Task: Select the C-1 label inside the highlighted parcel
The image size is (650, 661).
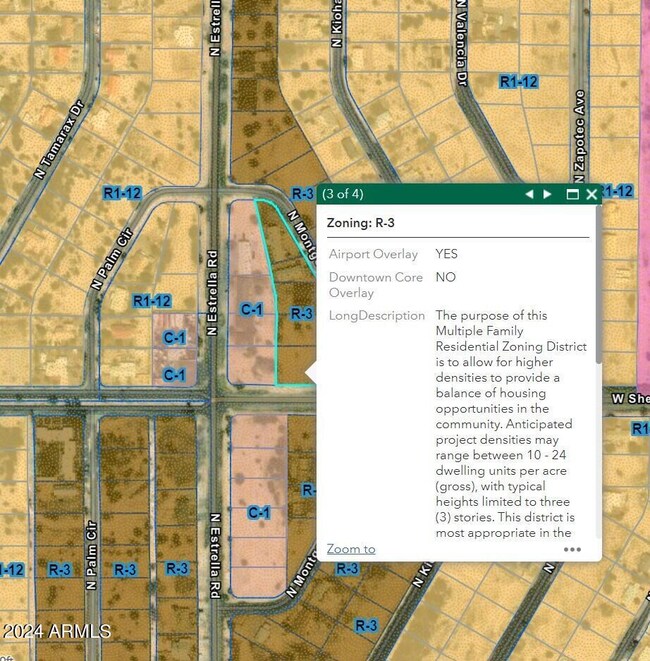Action: (x=252, y=310)
